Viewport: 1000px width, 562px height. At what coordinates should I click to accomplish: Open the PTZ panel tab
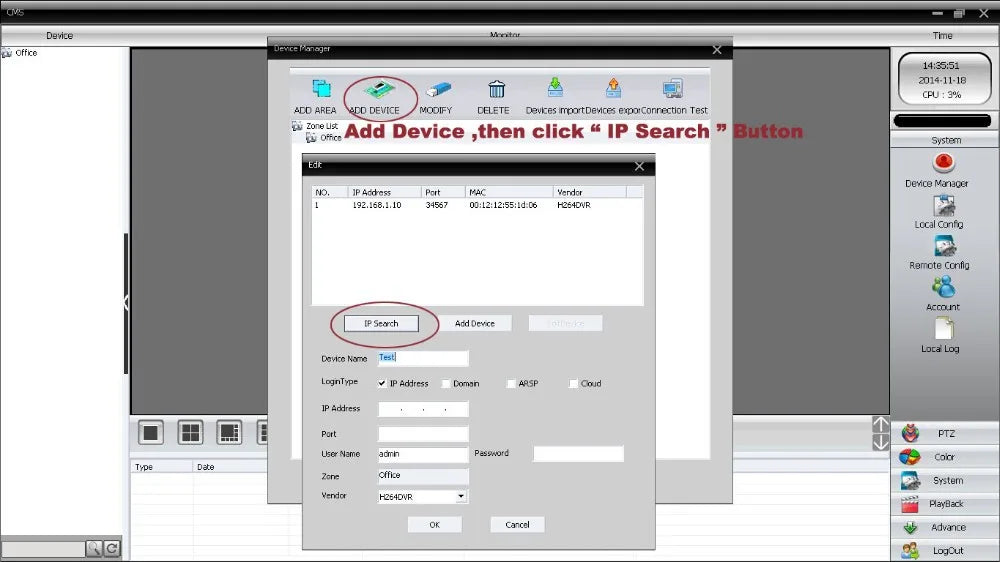pyautogui.click(x=945, y=434)
